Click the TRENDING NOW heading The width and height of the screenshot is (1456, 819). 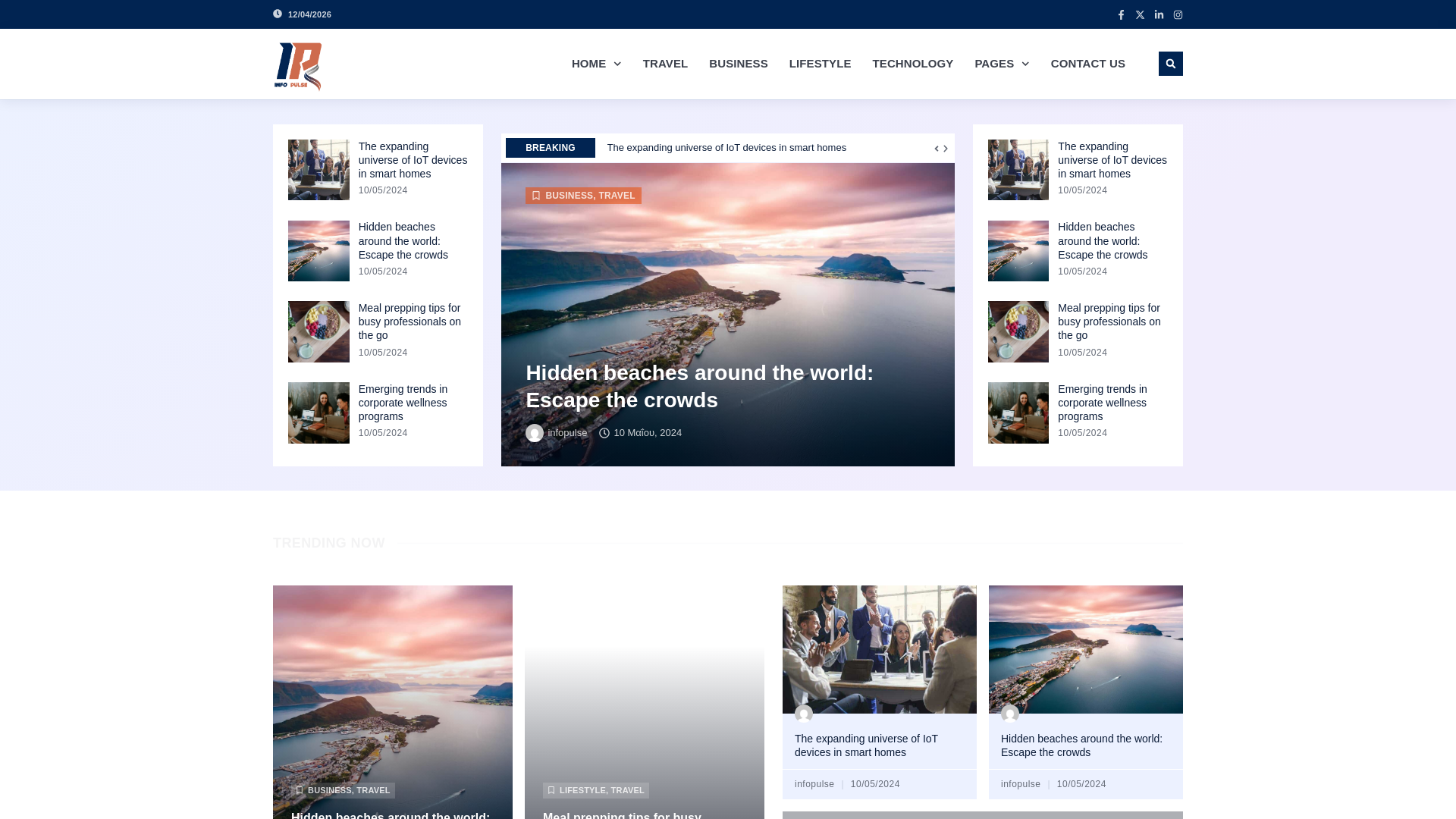coord(329,543)
